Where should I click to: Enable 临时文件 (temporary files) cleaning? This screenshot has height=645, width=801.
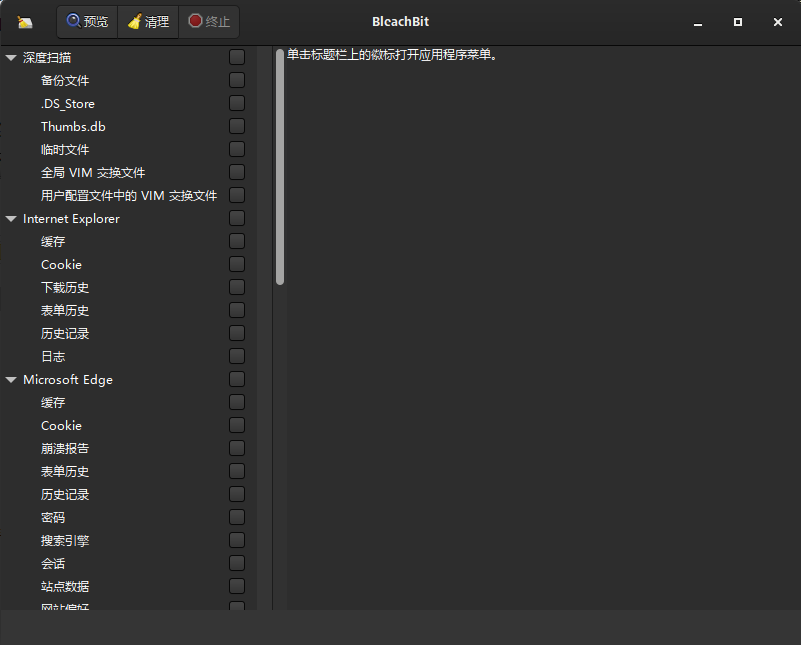pyautogui.click(x=236, y=149)
